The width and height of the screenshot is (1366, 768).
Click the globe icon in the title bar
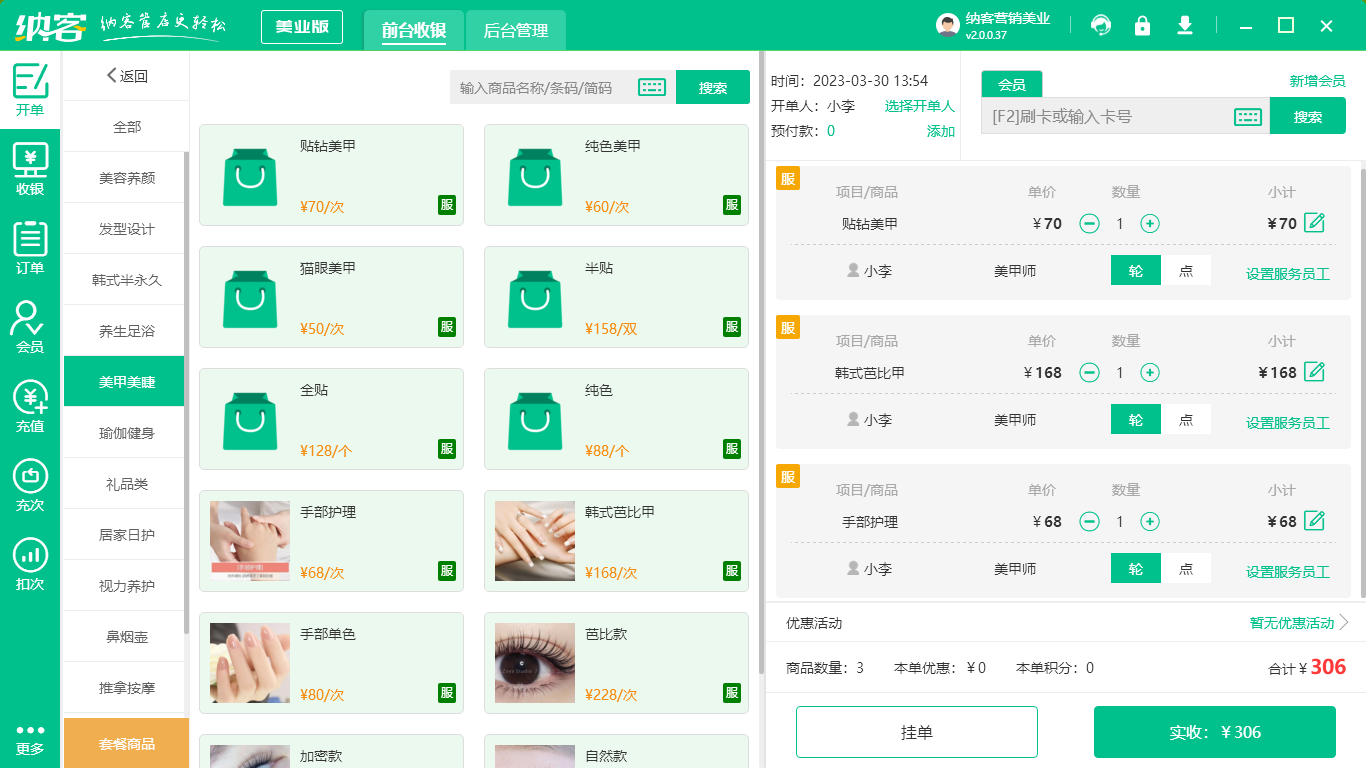click(x=1101, y=25)
